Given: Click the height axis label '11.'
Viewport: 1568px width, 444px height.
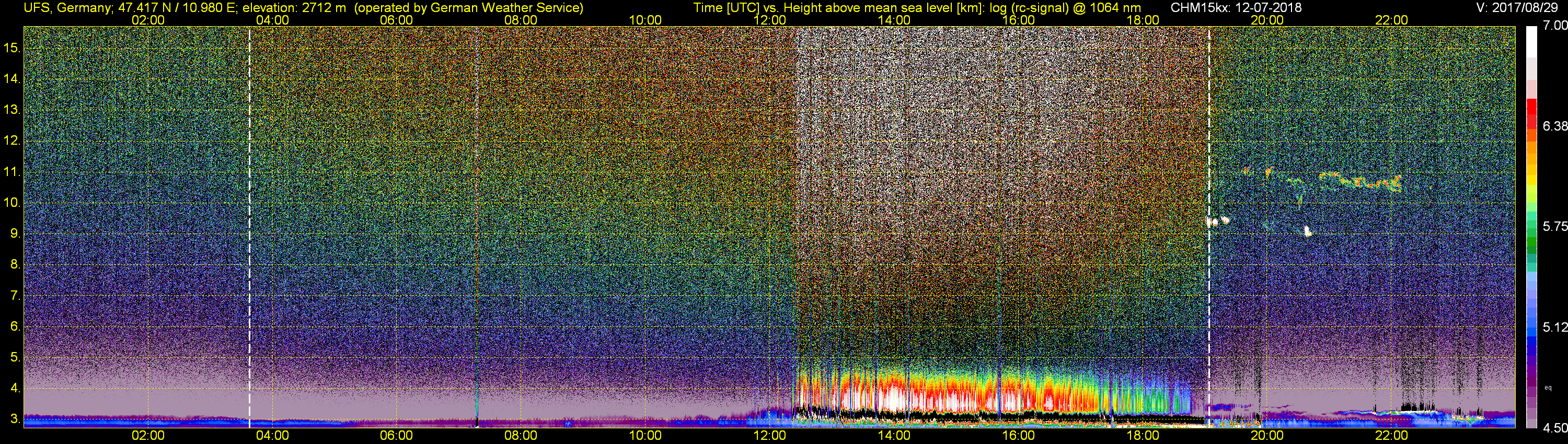Looking at the screenshot, I should click(12, 172).
